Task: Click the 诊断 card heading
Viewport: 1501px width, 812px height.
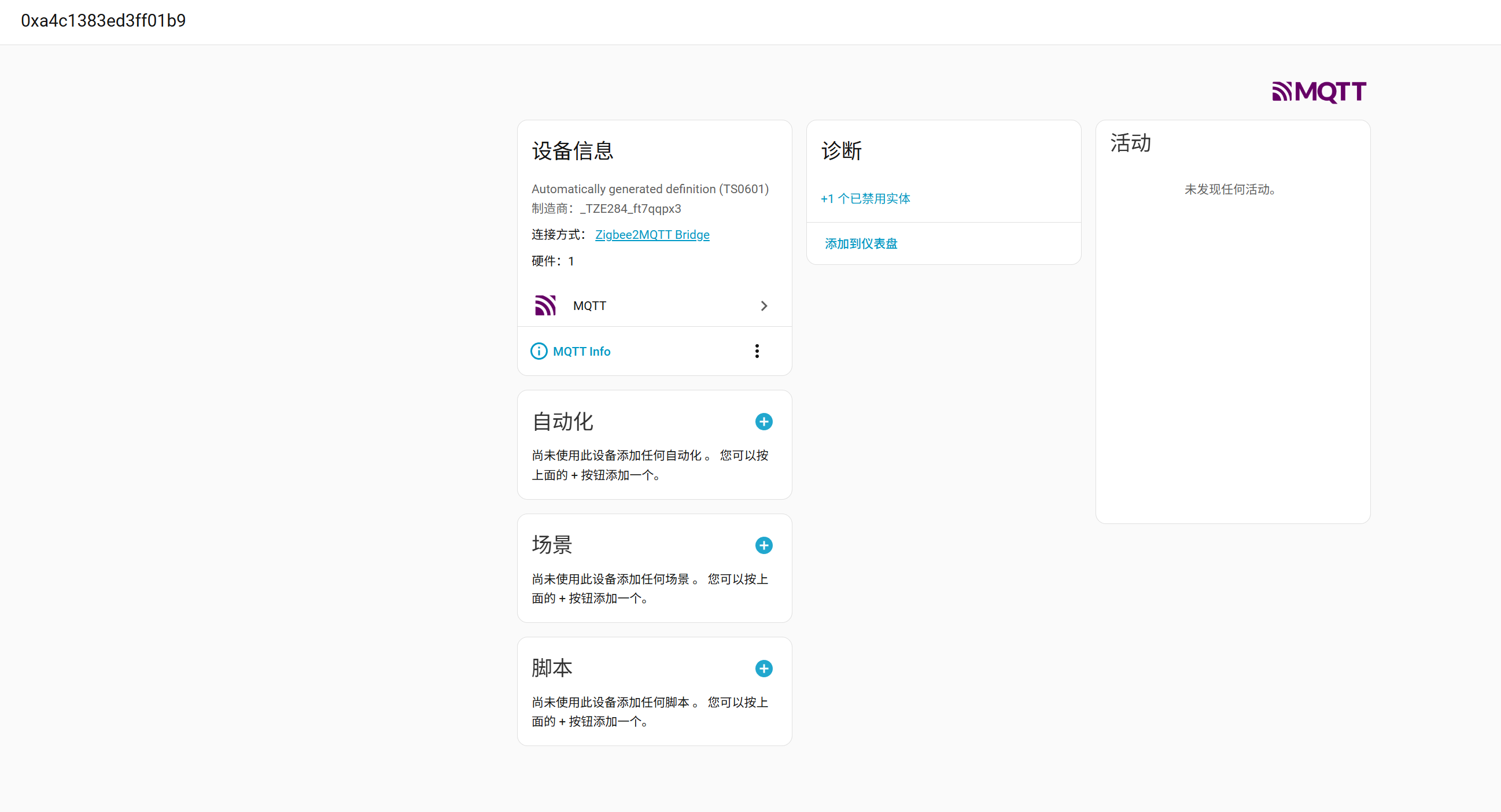Action: pyautogui.click(x=842, y=151)
